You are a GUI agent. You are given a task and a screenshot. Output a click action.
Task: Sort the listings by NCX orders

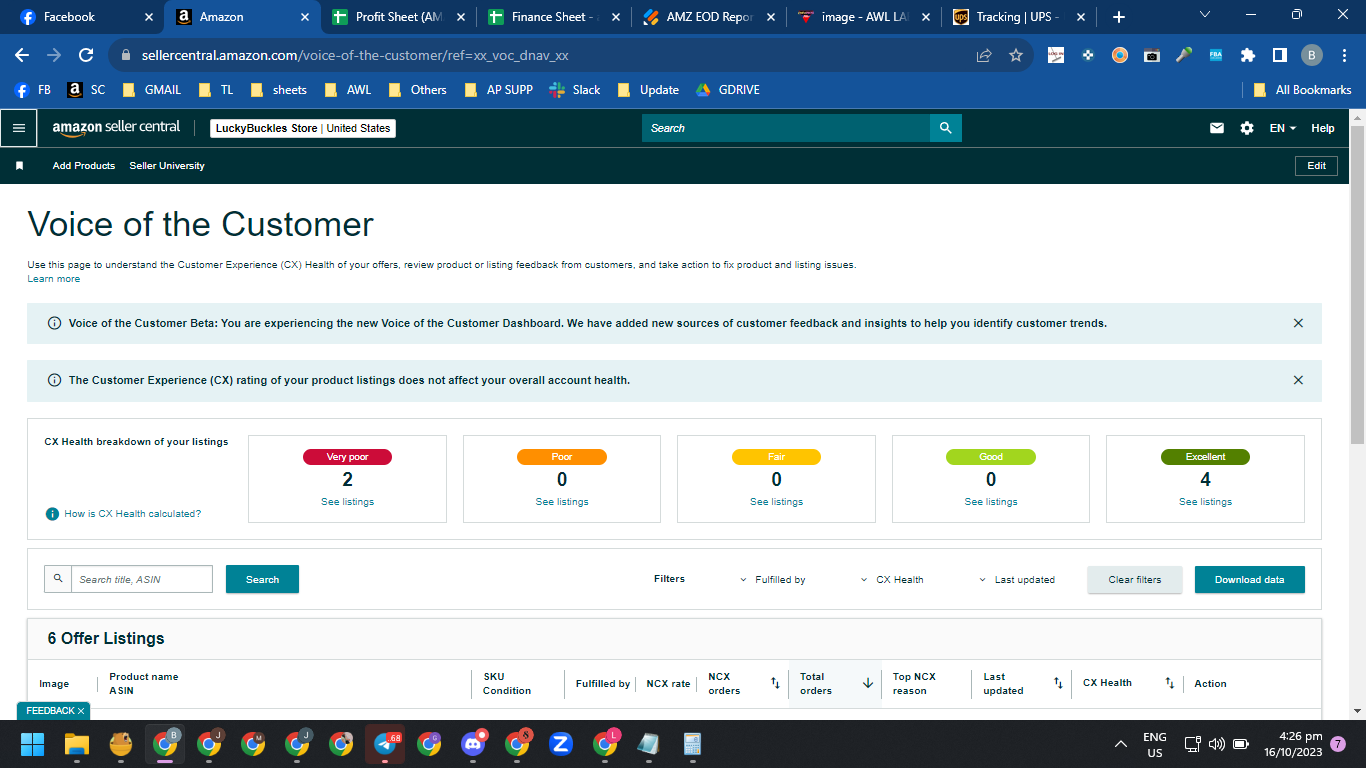[x=775, y=683]
